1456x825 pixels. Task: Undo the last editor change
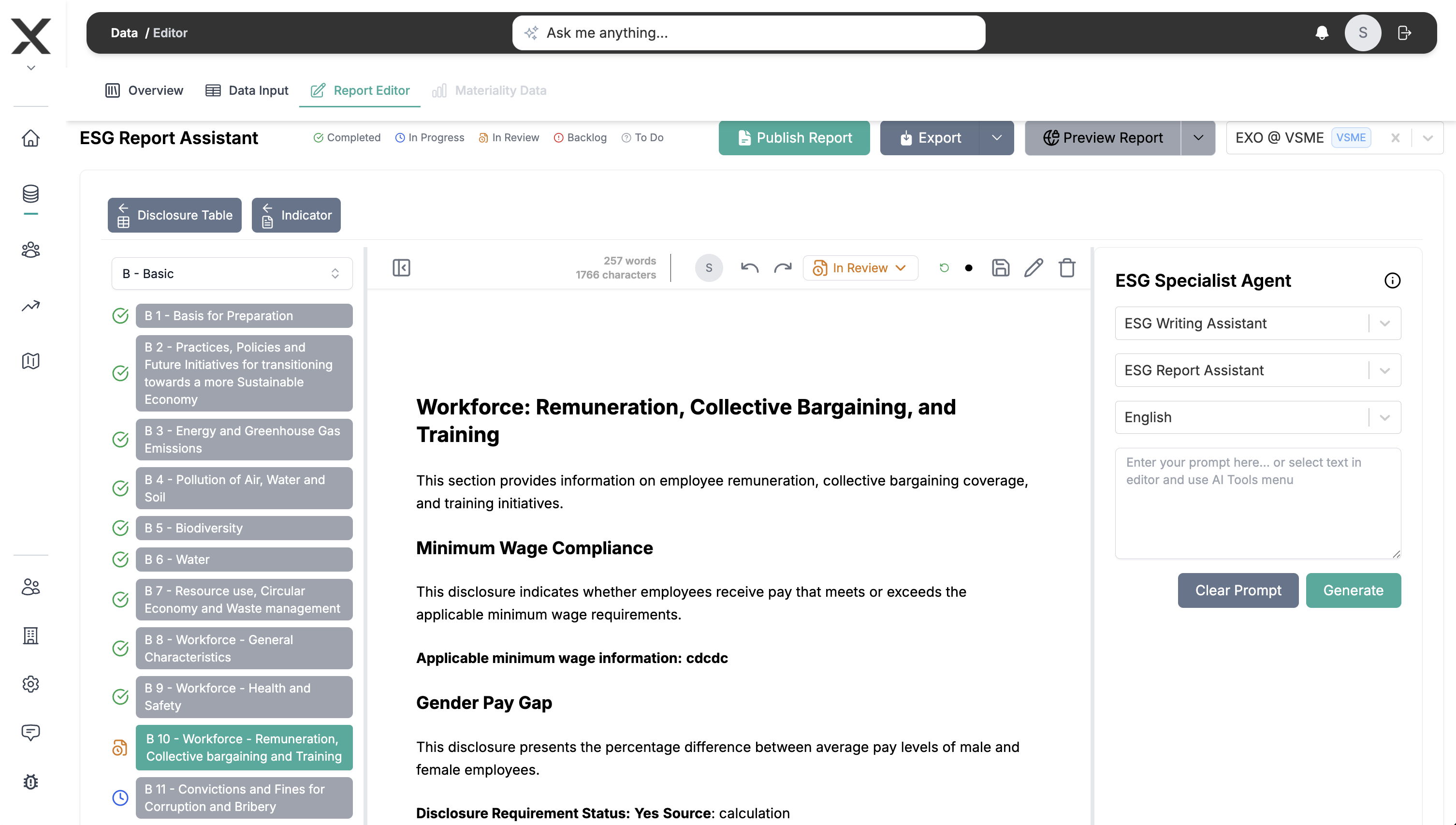(x=749, y=268)
